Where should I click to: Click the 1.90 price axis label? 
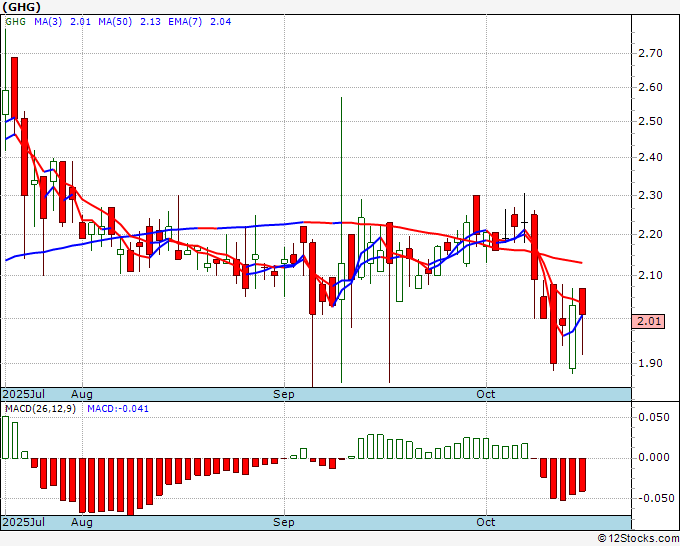point(651,363)
